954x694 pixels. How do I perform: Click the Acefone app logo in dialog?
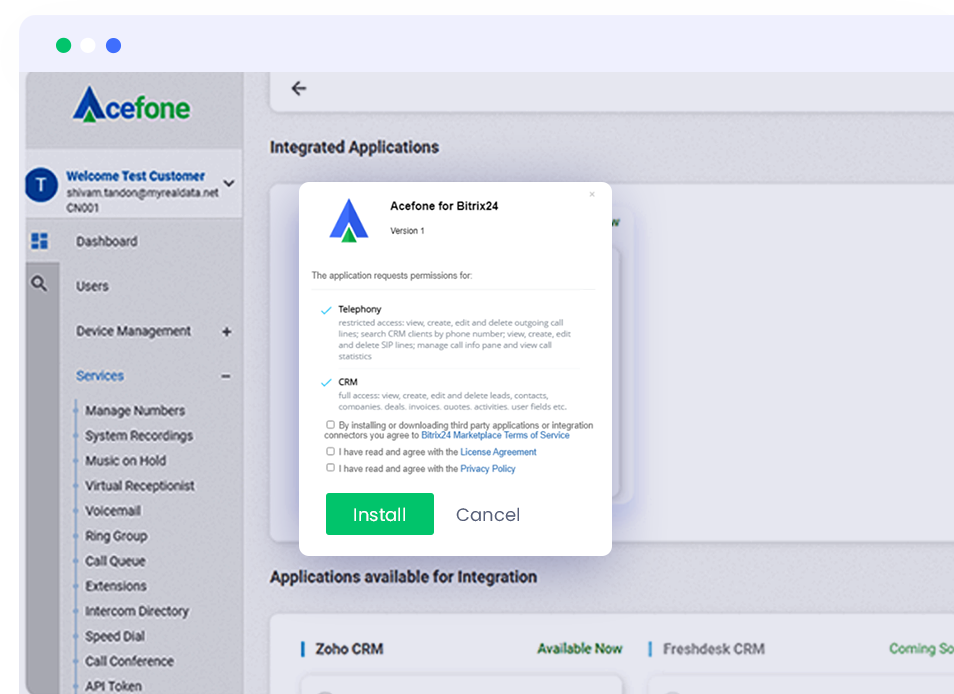click(x=349, y=220)
